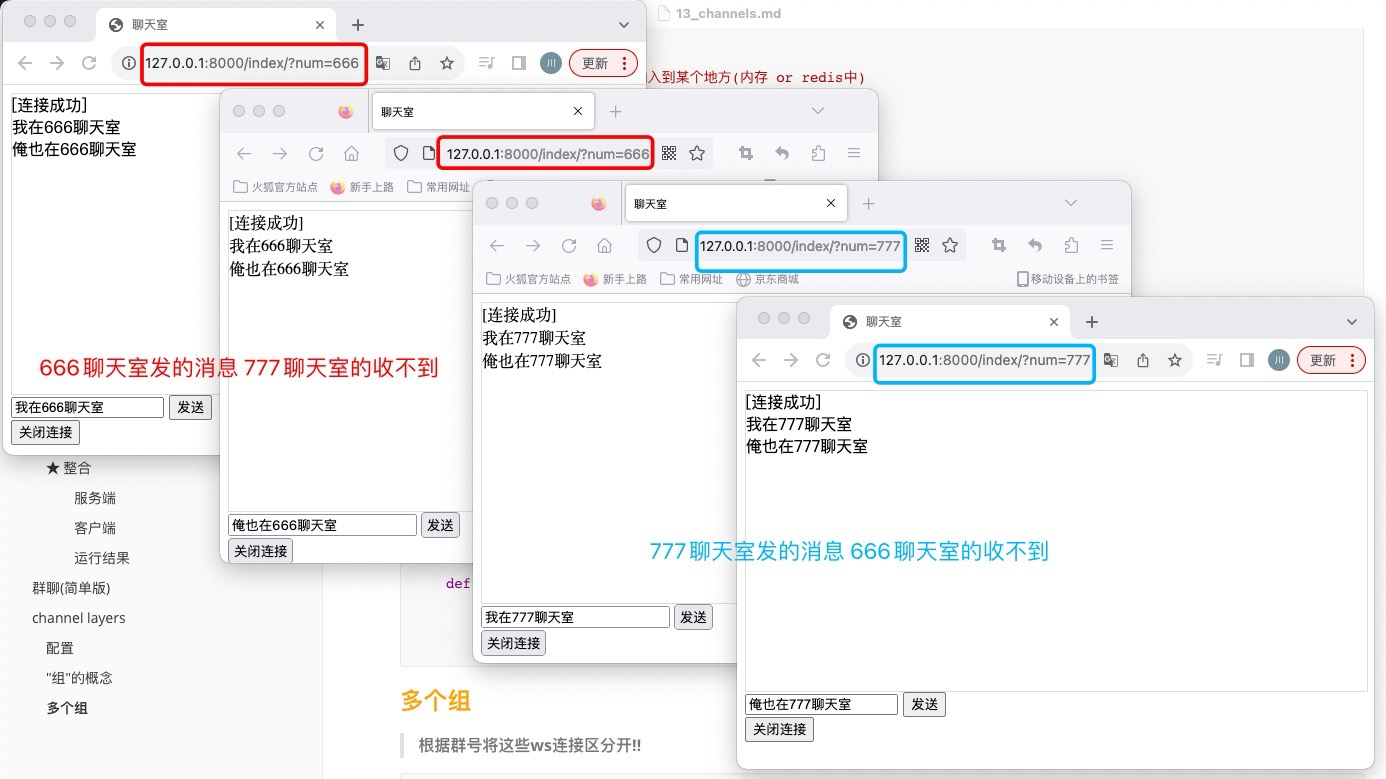Select channel layers in the document outline
The image size is (1386, 779).
[x=78, y=618]
